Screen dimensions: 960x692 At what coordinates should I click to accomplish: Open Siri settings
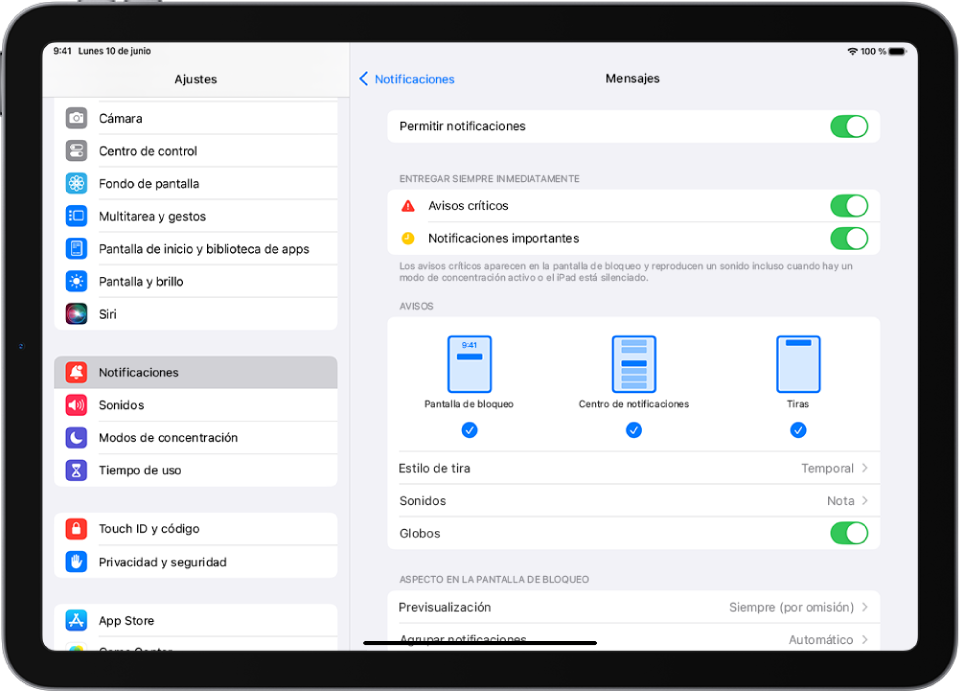point(196,314)
